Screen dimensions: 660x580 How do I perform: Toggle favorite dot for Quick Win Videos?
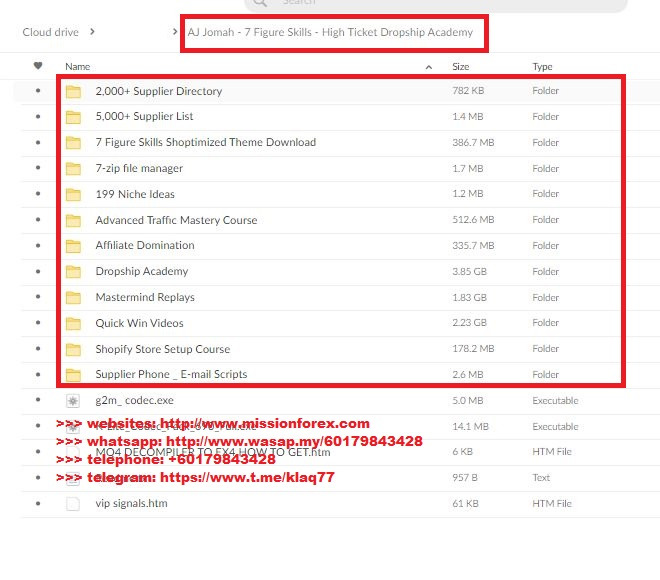click(38, 324)
